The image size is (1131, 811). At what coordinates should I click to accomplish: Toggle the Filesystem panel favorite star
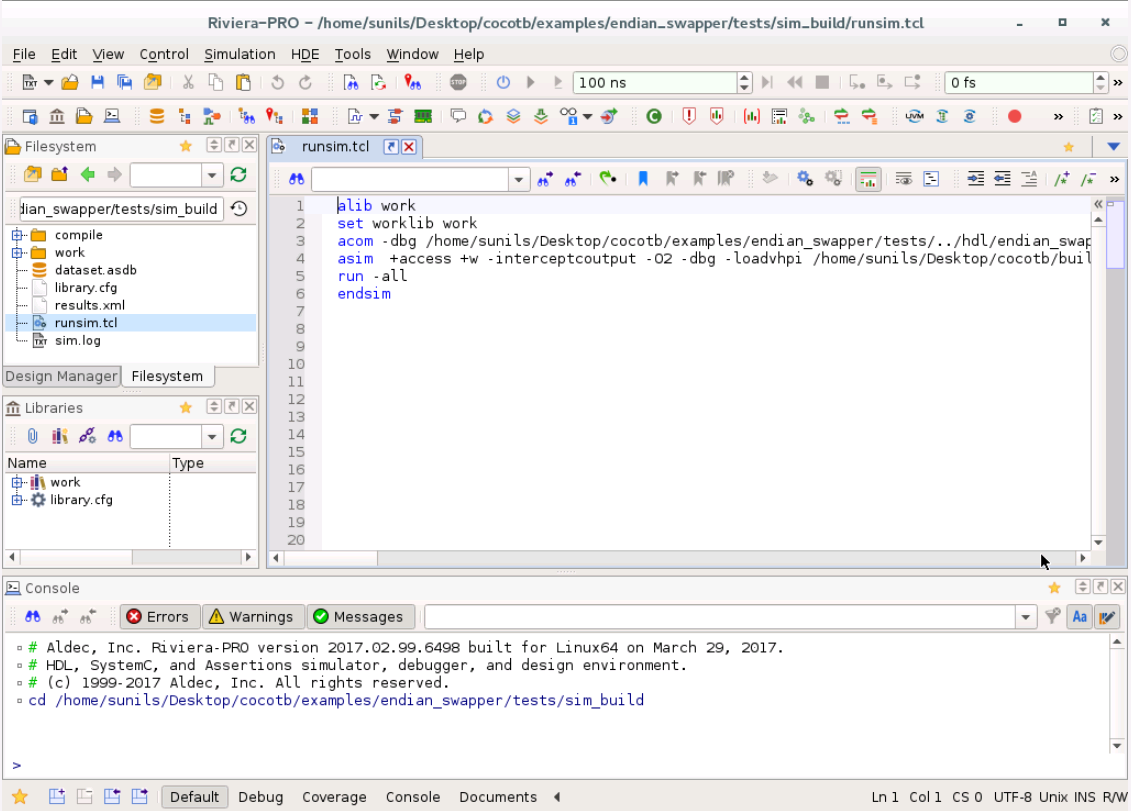pos(186,146)
